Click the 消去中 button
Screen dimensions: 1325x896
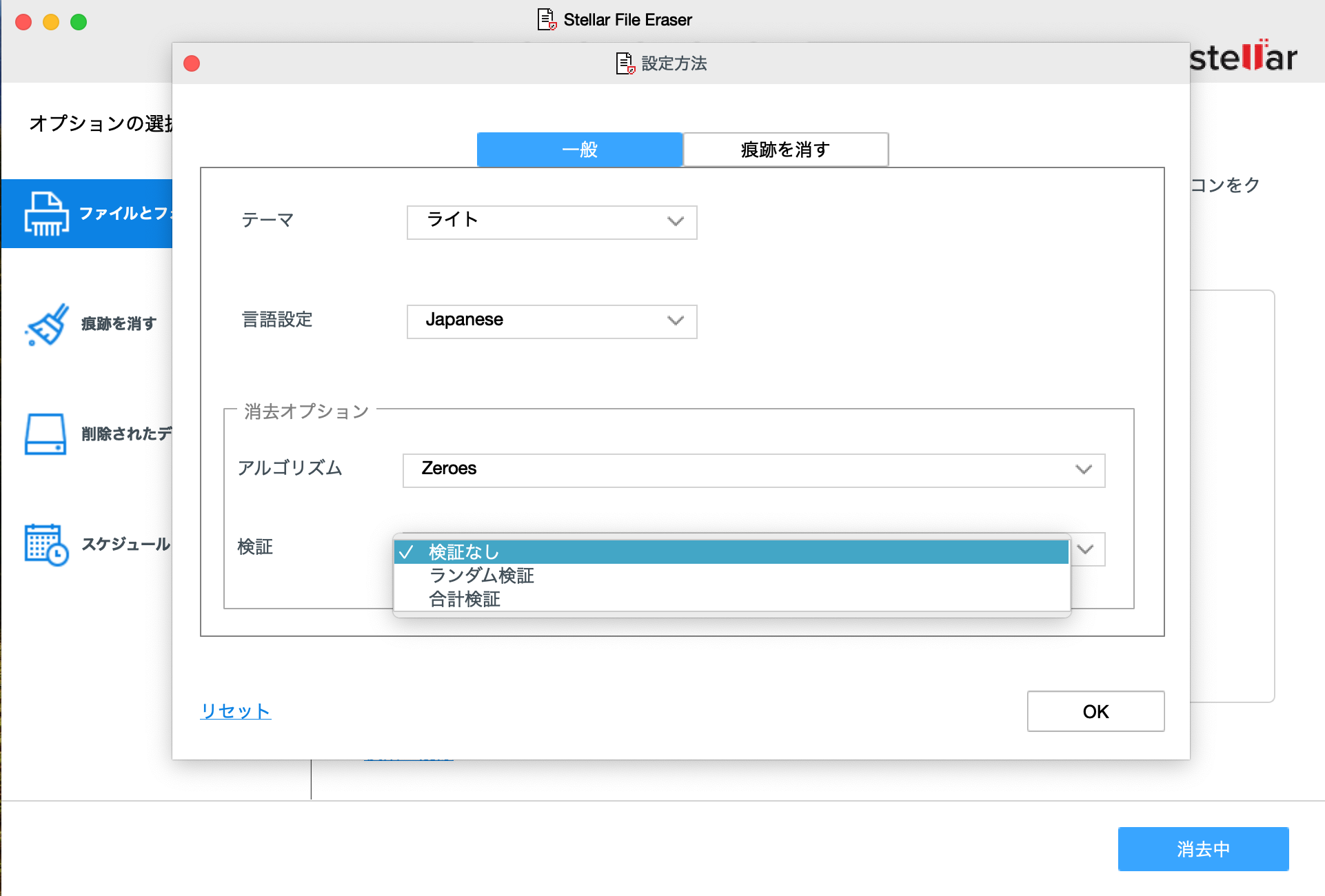pos(1204,849)
